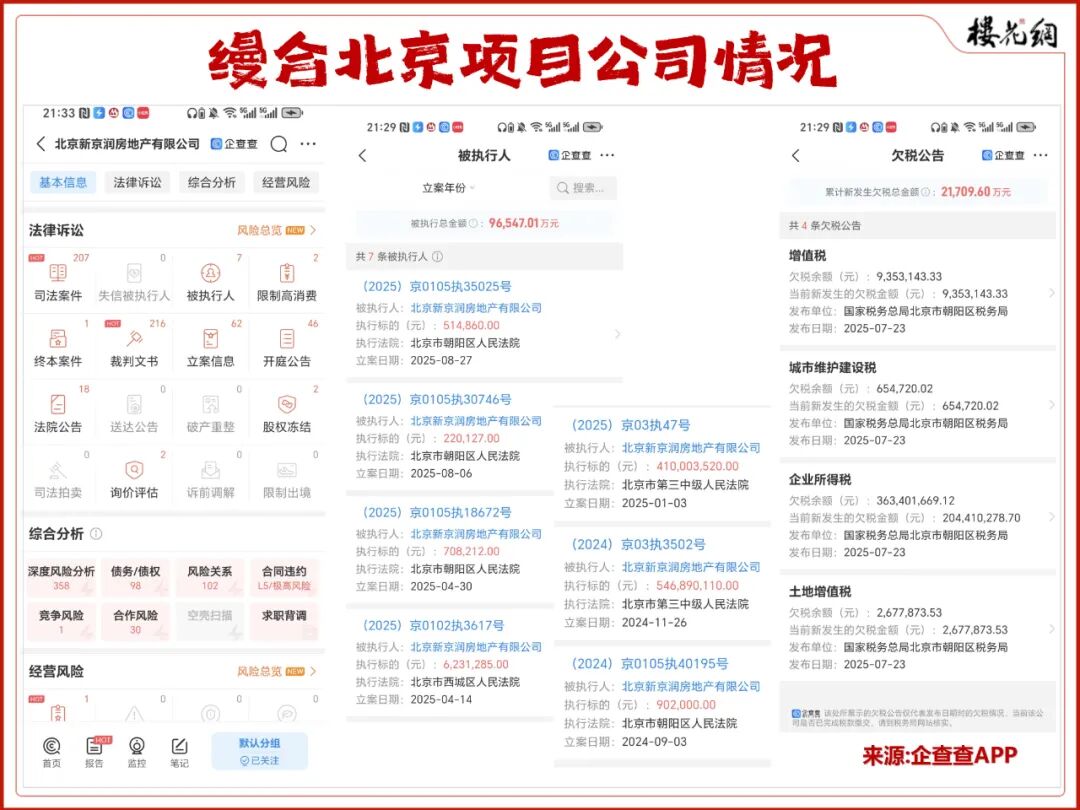Switch to the 基本信息 tab

pos(63,183)
